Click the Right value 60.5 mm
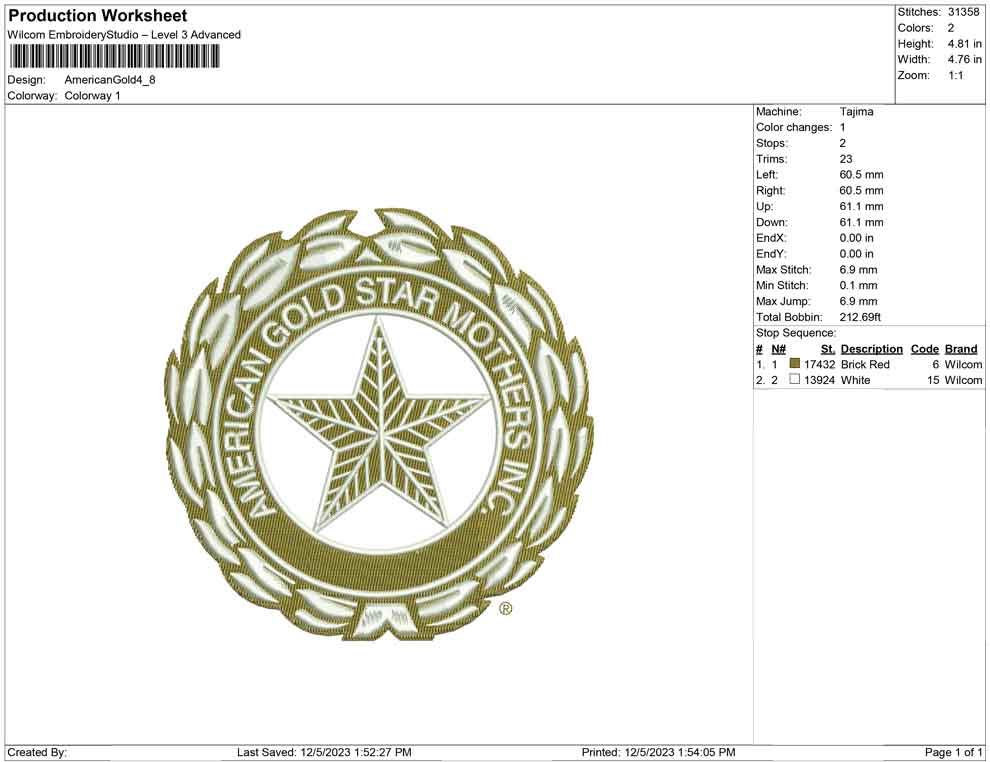This screenshot has height=762, width=990. pos(861,190)
